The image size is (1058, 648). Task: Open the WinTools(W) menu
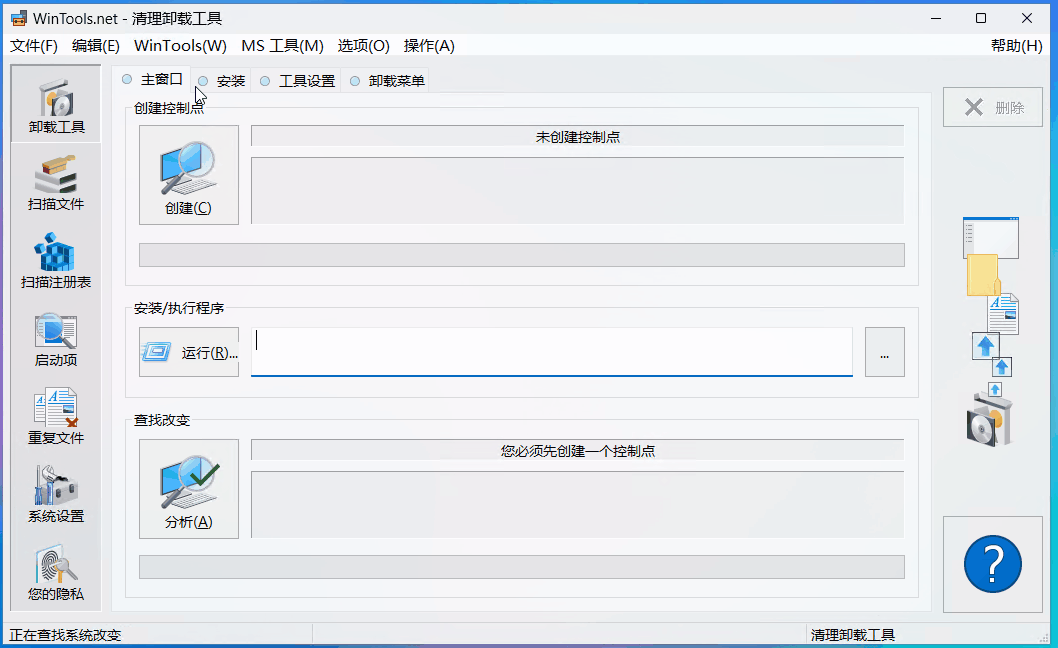click(180, 46)
